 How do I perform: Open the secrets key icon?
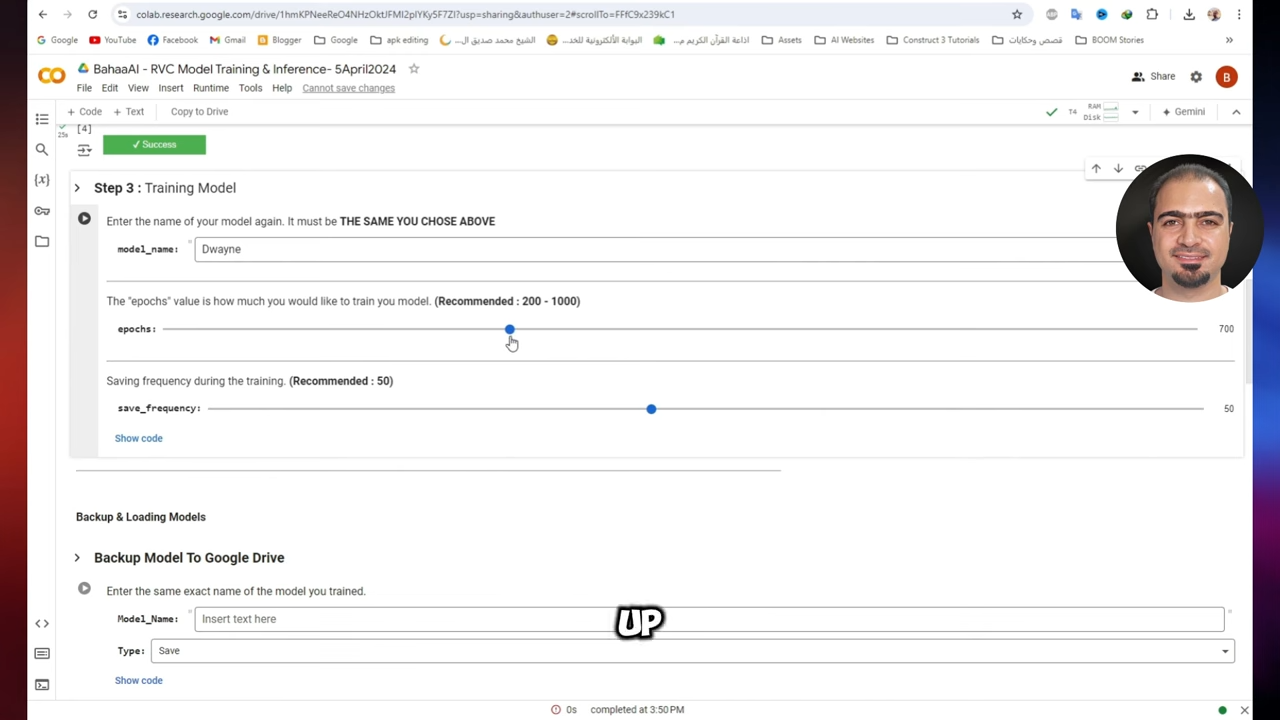coord(42,211)
